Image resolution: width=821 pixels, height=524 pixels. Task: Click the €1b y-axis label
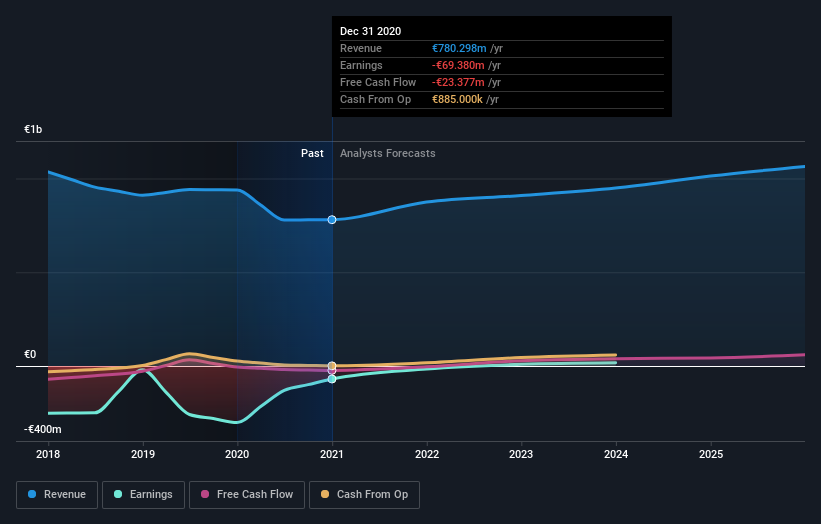33,129
